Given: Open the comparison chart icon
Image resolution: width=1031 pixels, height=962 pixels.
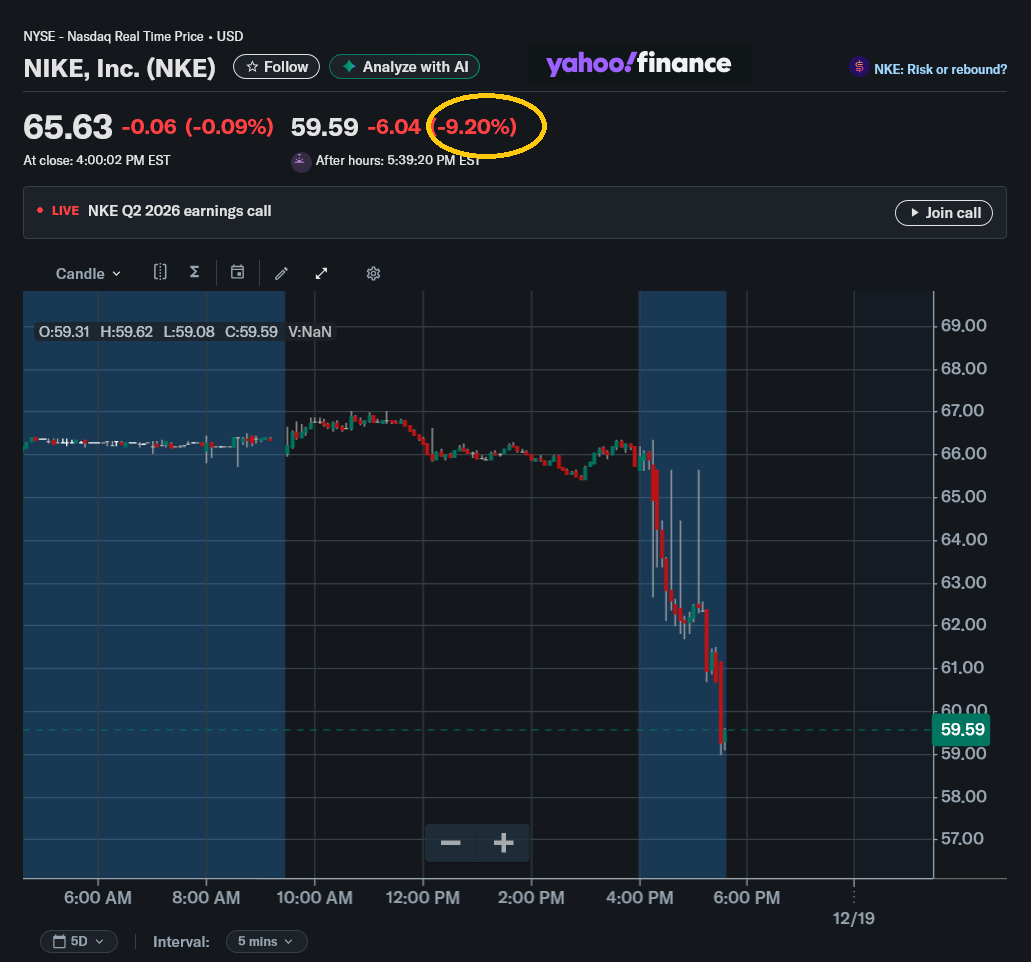Looking at the screenshot, I should pyautogui.click(x=160, y=272).
